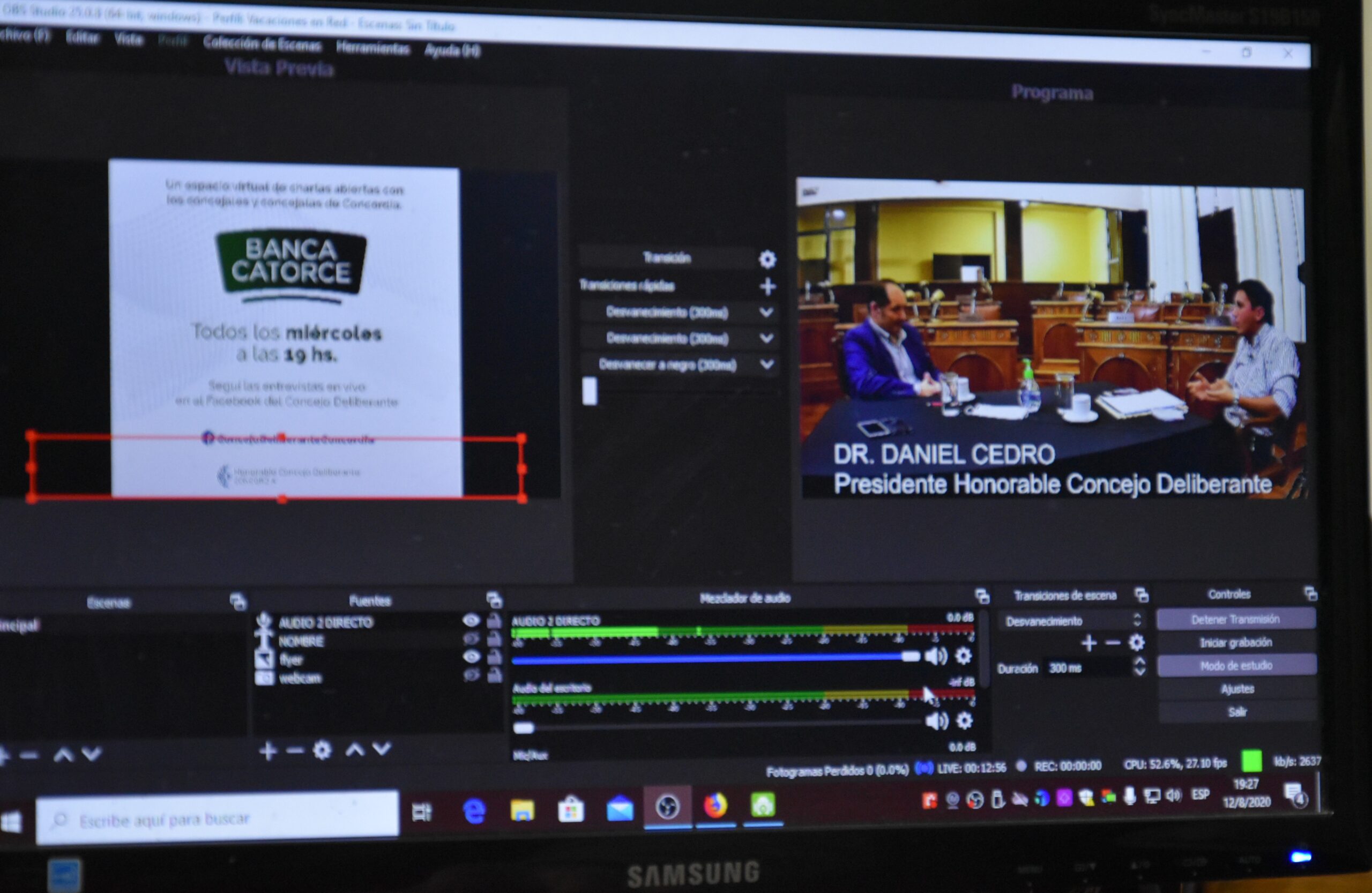Move scene down in Escenas panel
This screenshot has height=893, width=1372.
[92, 754]
